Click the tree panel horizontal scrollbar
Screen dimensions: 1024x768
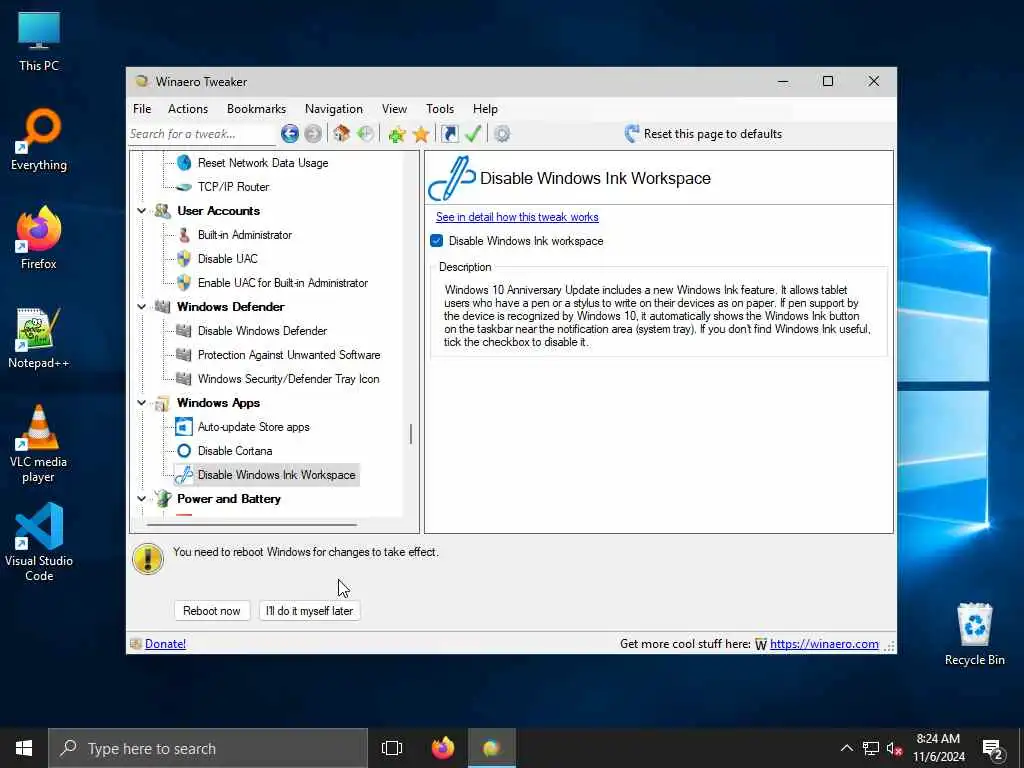click(252, 524)
